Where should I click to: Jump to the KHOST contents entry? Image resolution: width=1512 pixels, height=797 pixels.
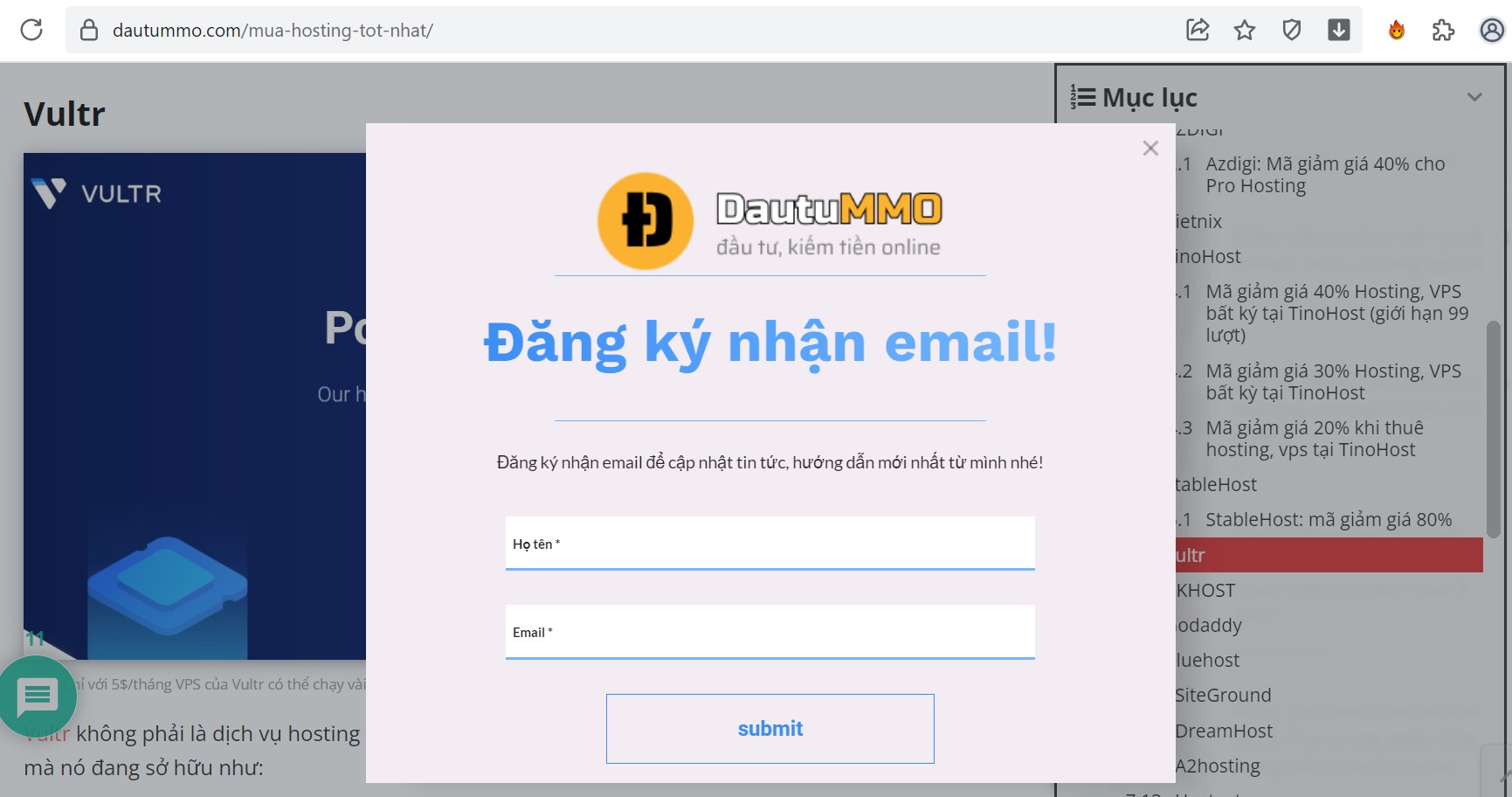(x=1205, y=590)
